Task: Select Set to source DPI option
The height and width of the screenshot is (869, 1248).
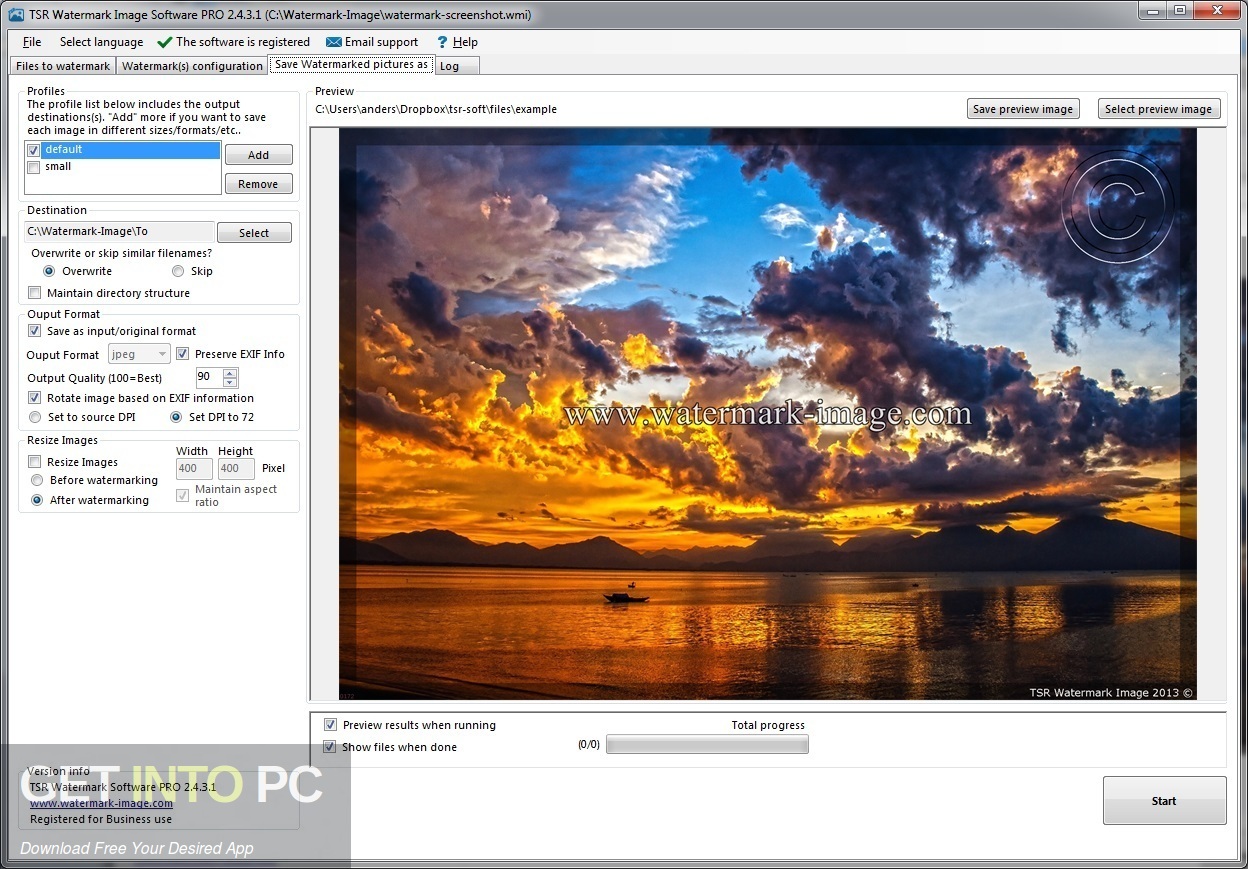Action: point(36,417)
